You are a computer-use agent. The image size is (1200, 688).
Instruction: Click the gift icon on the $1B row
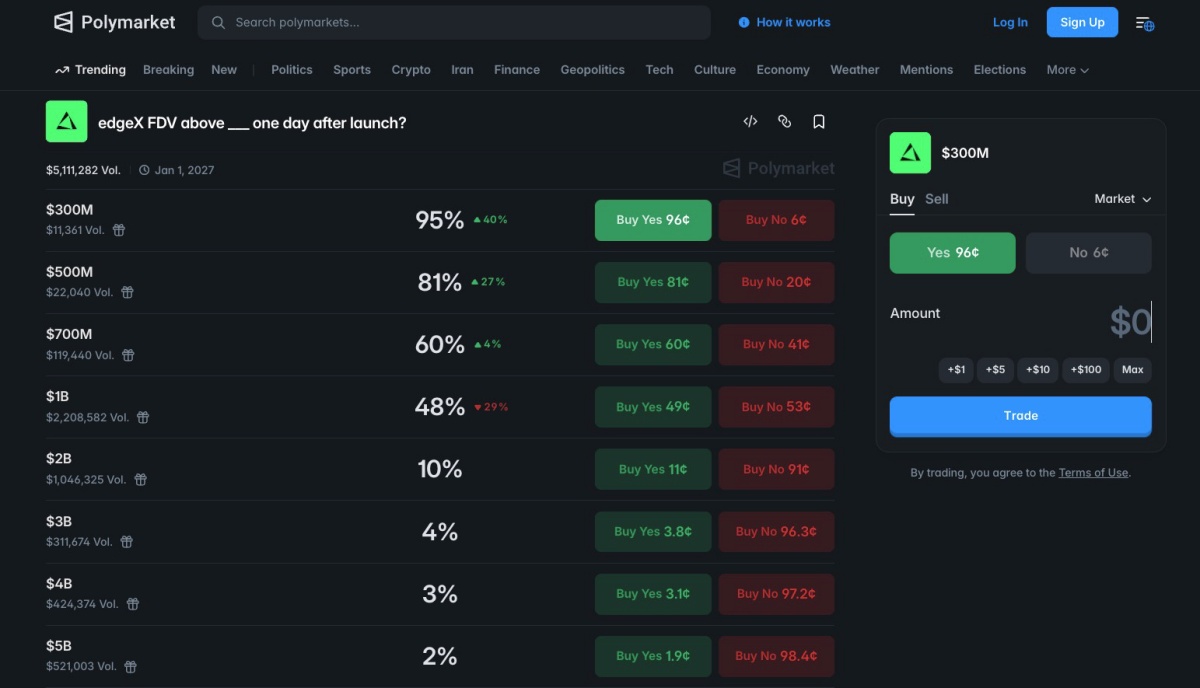143,417
